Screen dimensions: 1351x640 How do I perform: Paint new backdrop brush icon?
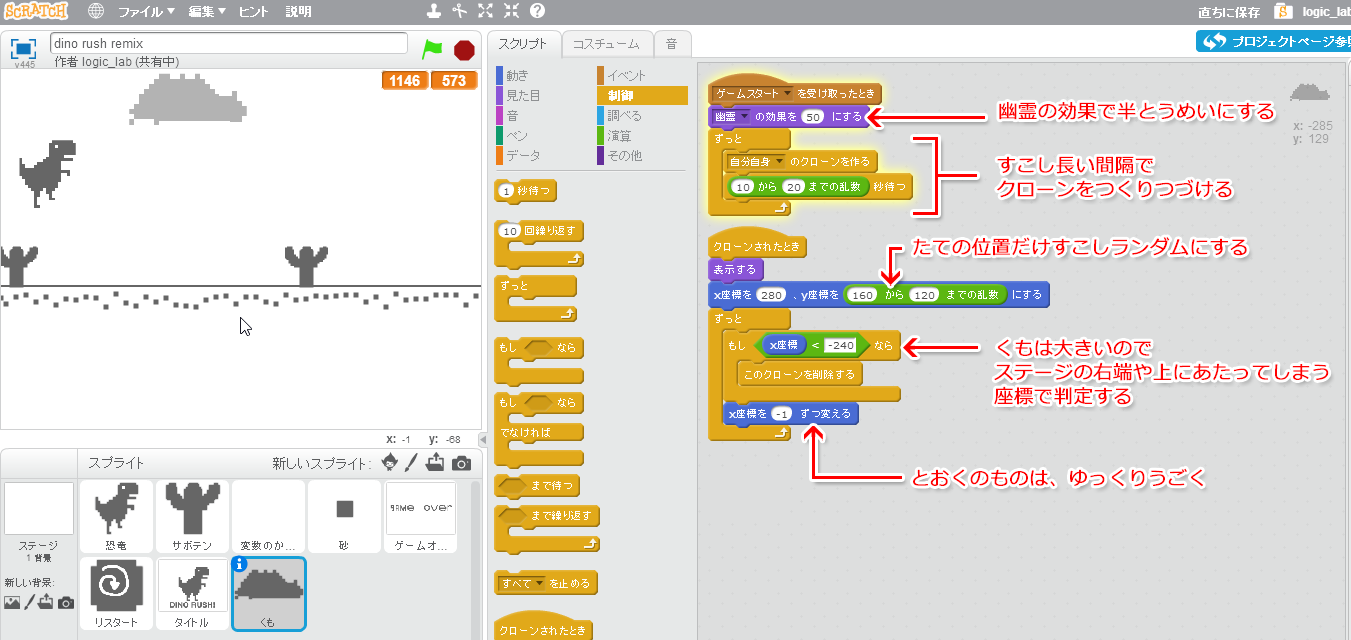29,602
